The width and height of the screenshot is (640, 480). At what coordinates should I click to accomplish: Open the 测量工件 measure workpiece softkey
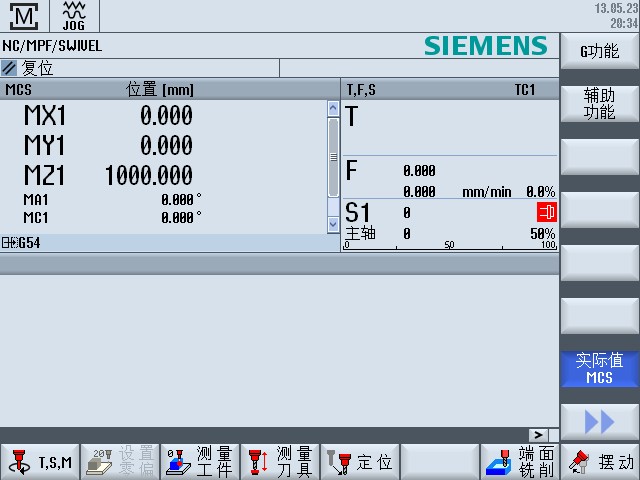[200, 462]
